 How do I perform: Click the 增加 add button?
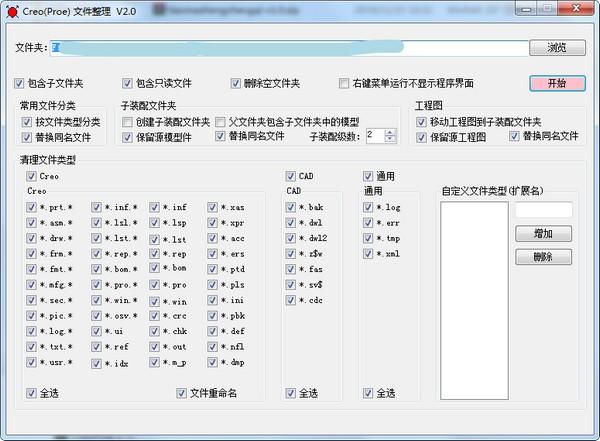pyautogui.click(x=543, y=234)
